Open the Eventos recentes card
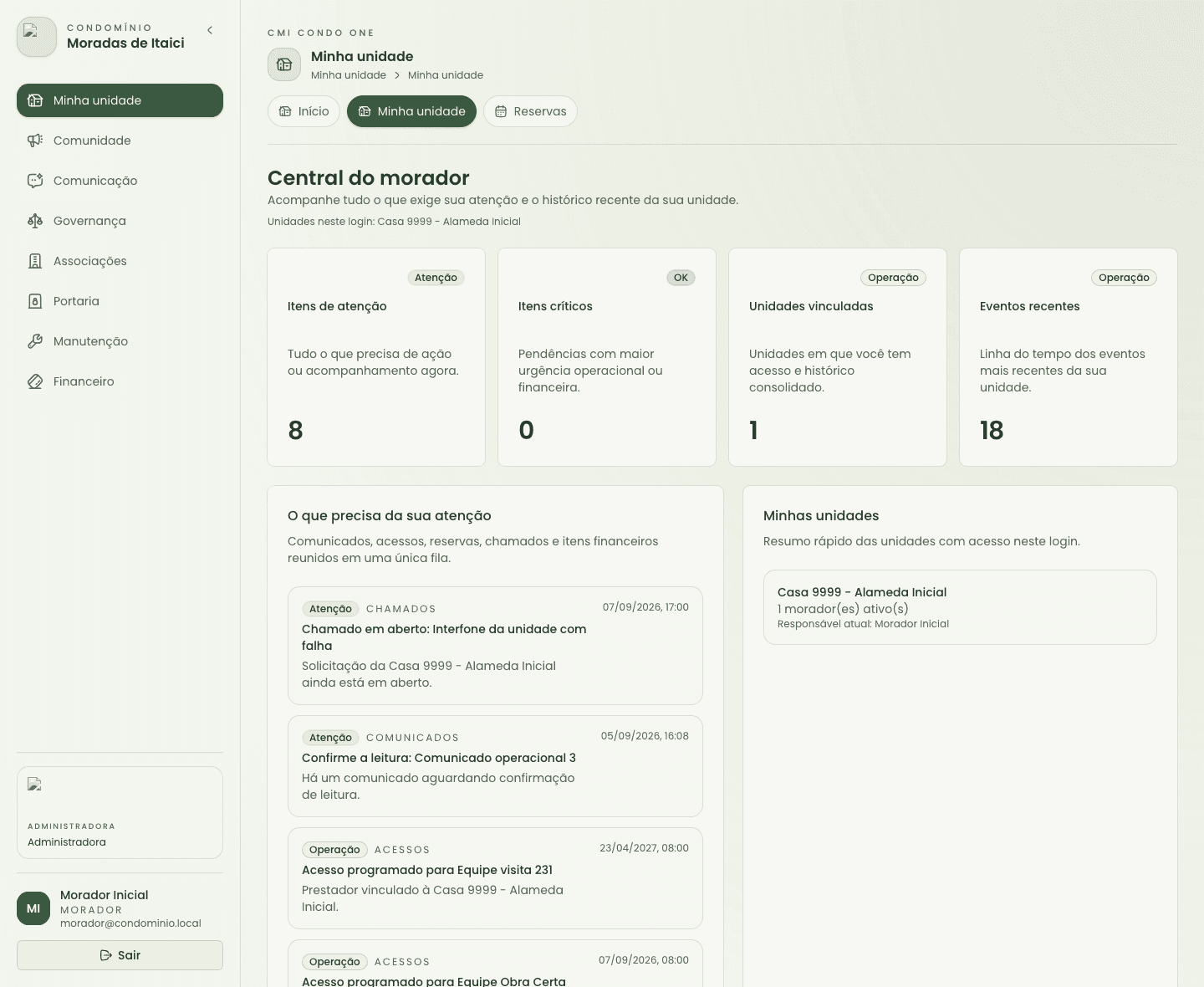Screen dimensions: 1204x987 1069,357
